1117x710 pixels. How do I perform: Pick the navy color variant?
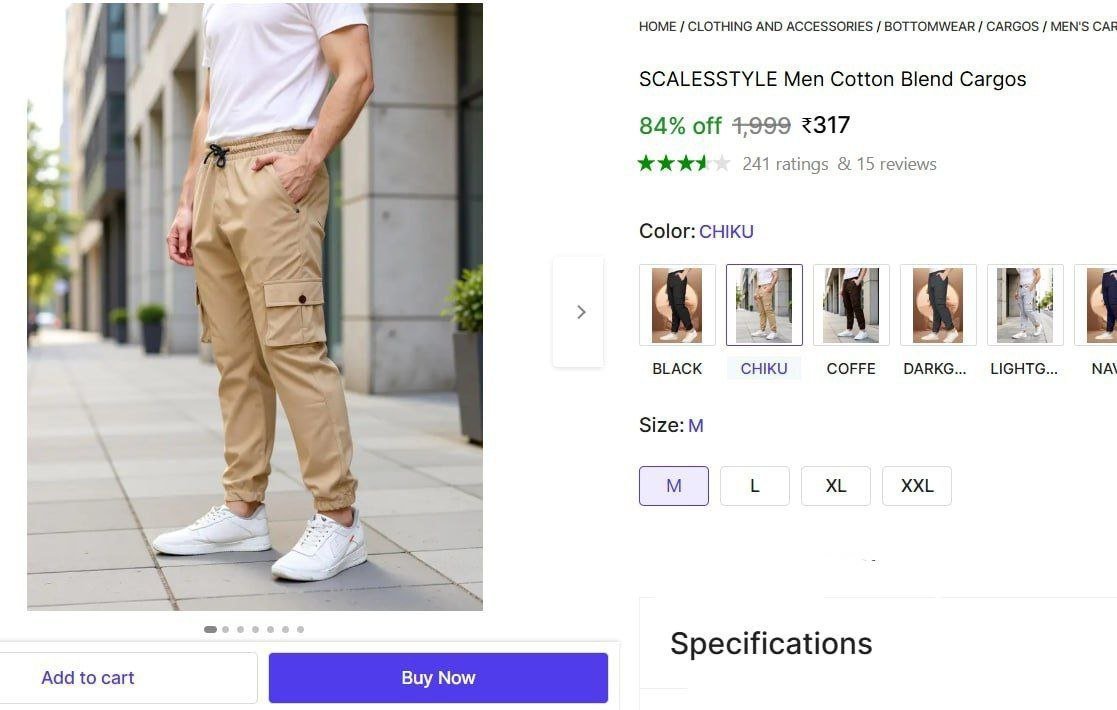coord(1100,305)
